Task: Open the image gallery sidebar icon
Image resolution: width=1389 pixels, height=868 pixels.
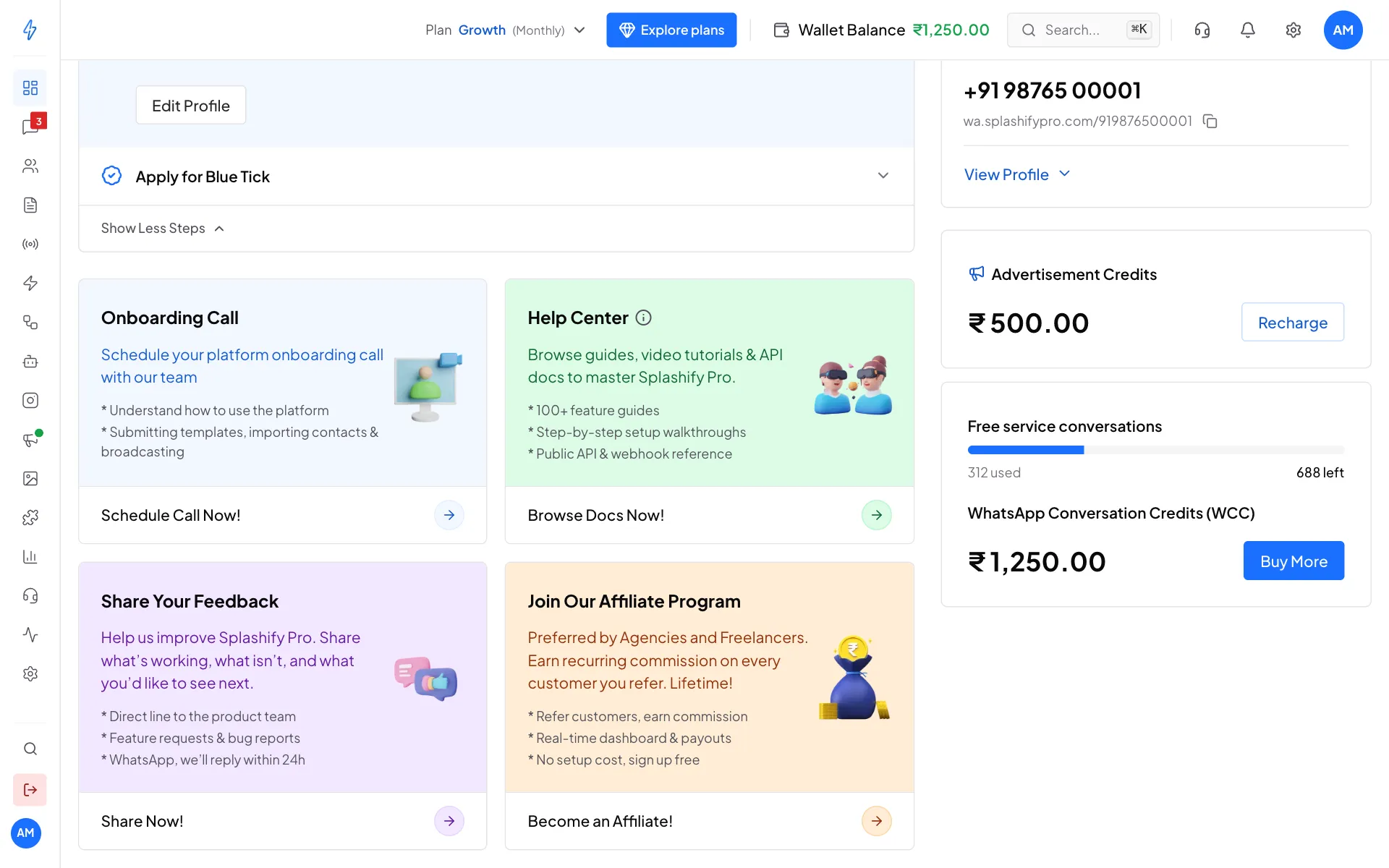Action: (x=30, y=478)
